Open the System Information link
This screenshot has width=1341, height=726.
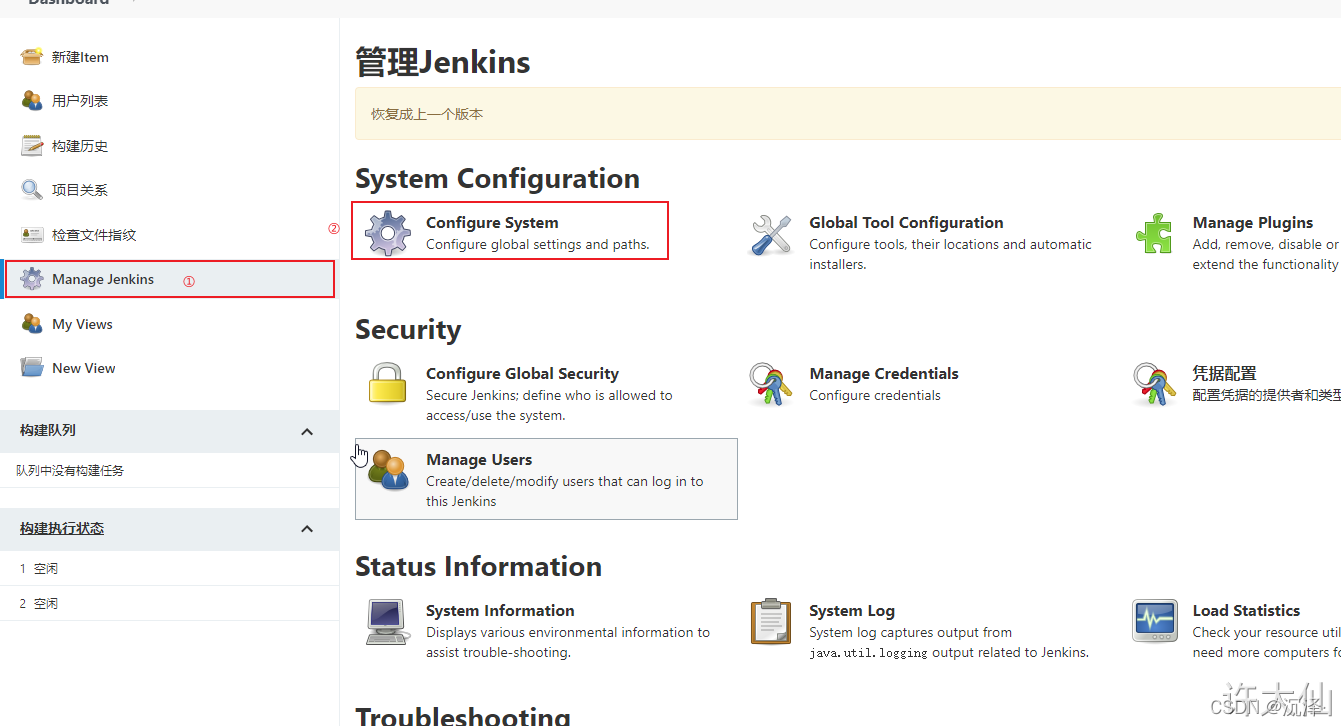500,611
